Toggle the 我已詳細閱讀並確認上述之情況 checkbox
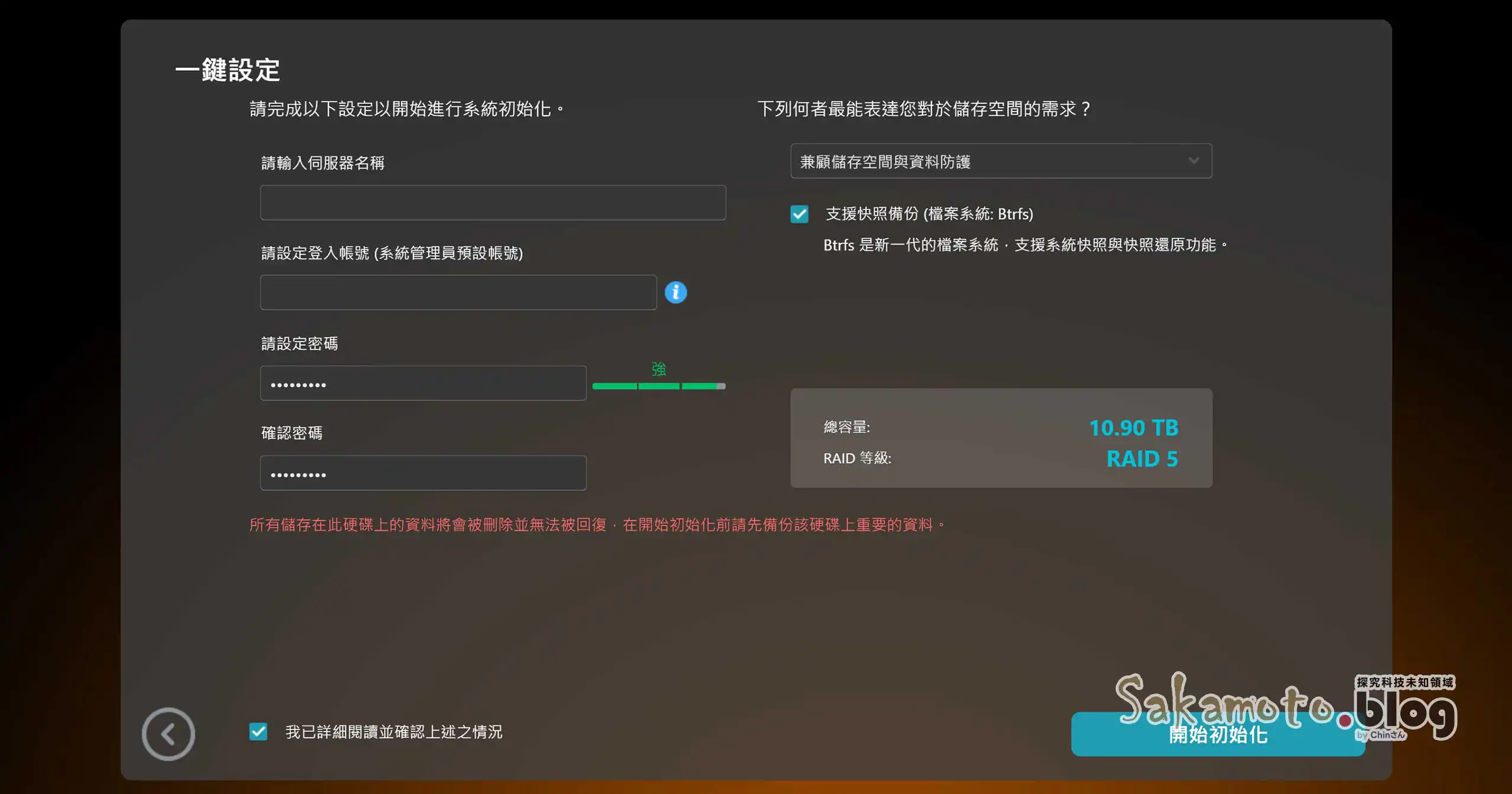1512x794 pixels. coord(258,731)
